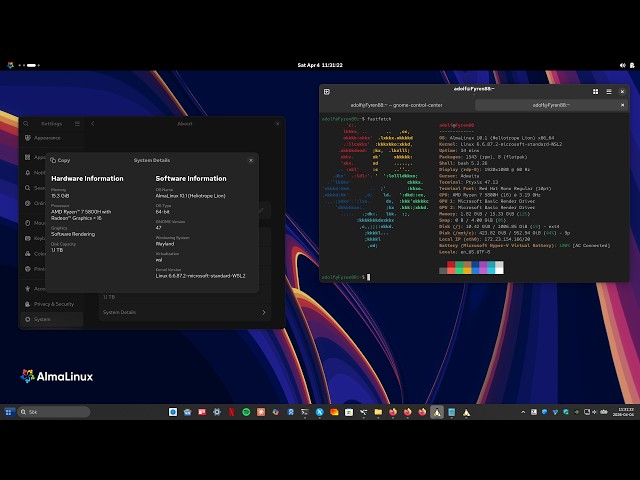The width and height of the screenshot is (640, 480).
Task: Select the second terminal tab adolf@Fyren88
Action: [551, 105]
